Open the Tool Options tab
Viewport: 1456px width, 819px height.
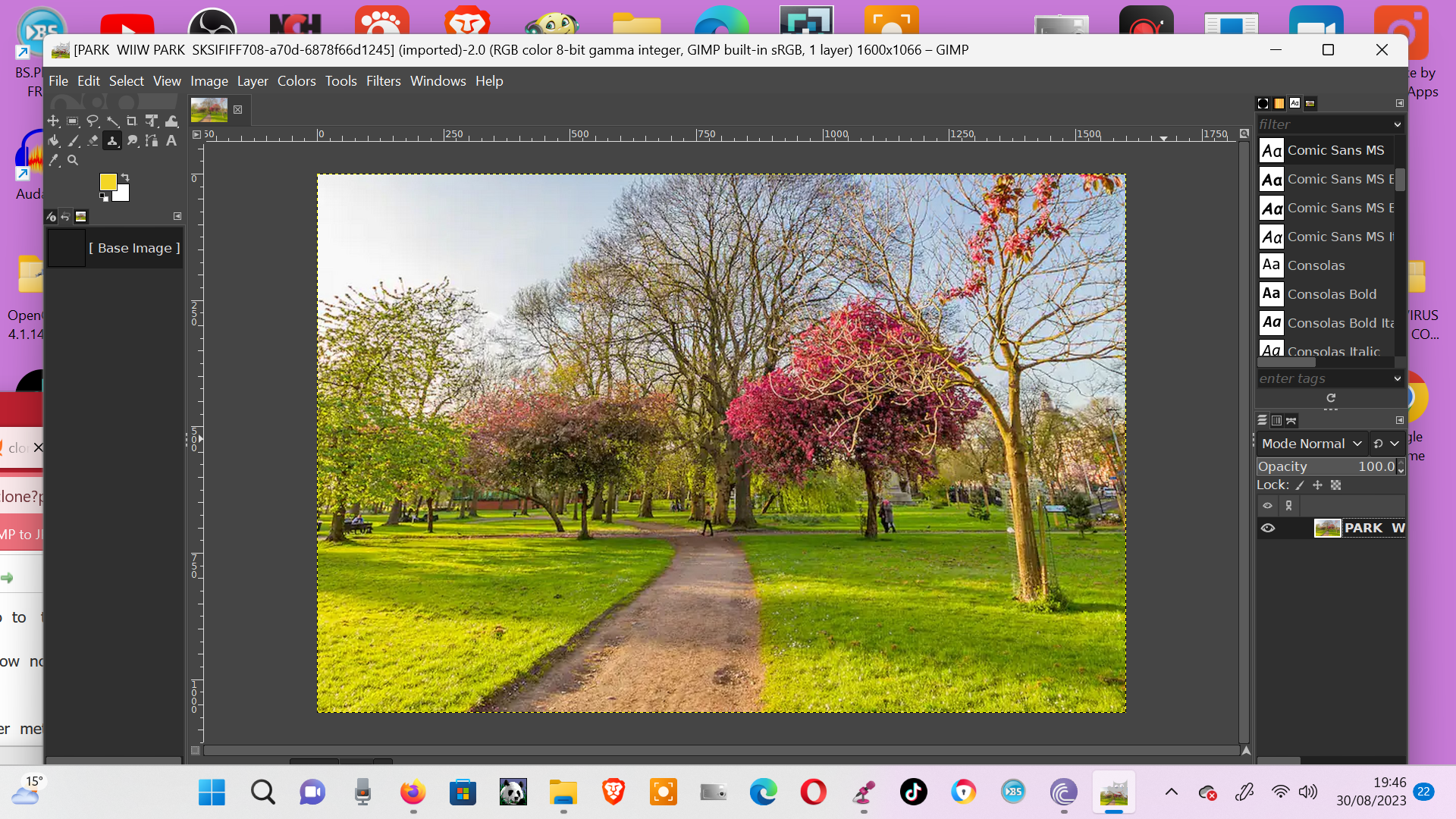pos(52,217)
